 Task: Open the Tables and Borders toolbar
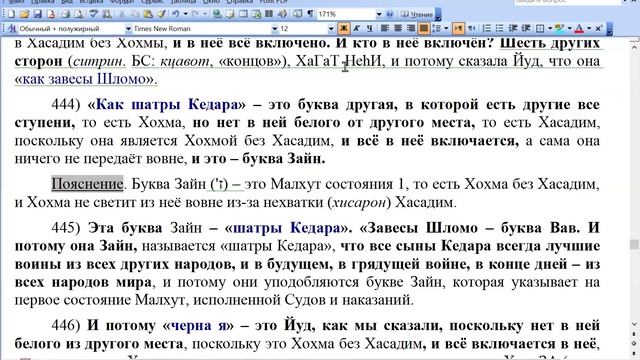tap(230, 14)
